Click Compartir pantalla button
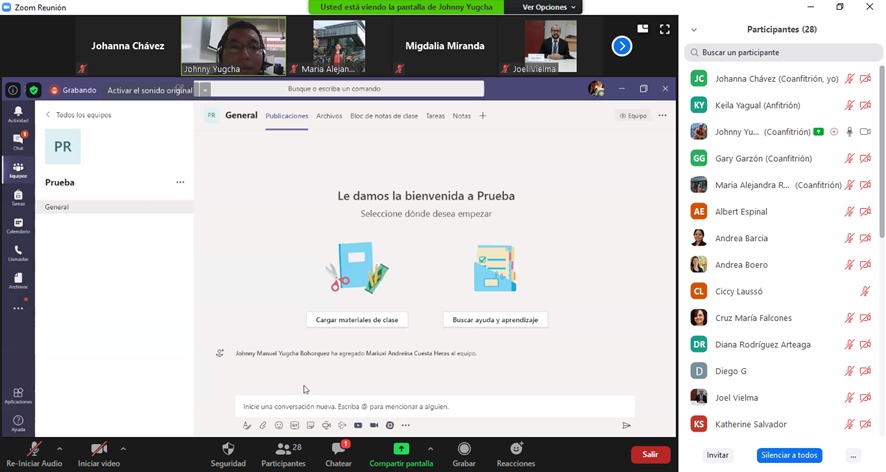This screenshot has width=886, height=472. [x=401, y=455]
